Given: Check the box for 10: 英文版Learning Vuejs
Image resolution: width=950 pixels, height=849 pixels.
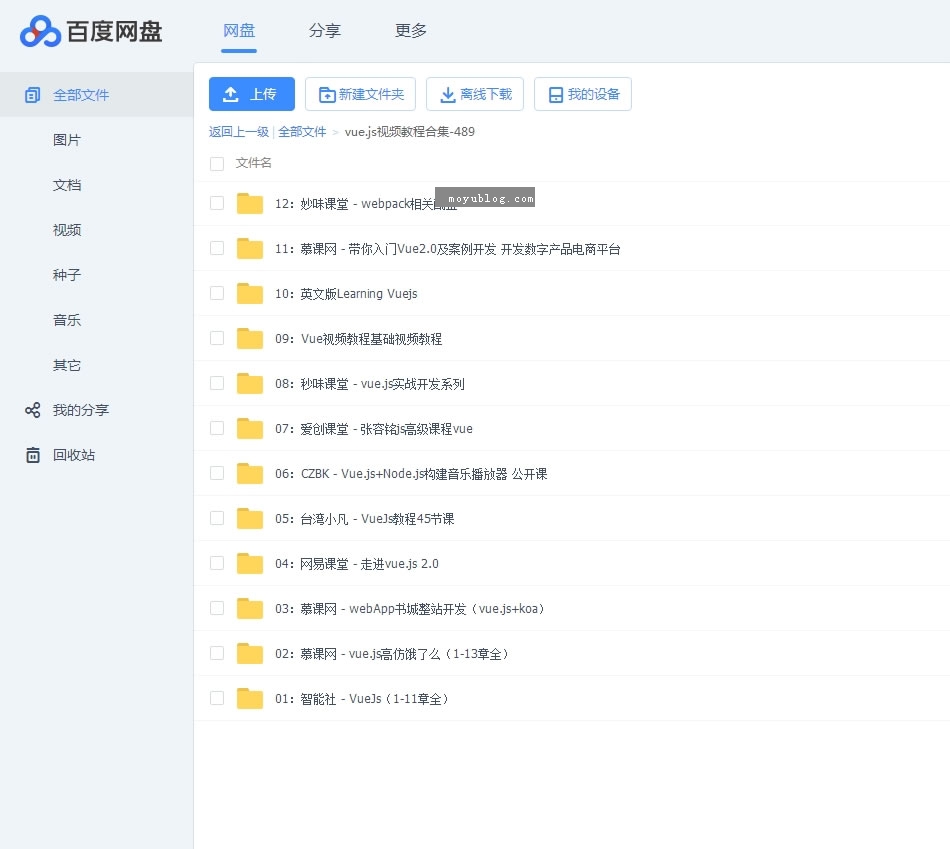Looking at the screenshot, I should [217, 293].
